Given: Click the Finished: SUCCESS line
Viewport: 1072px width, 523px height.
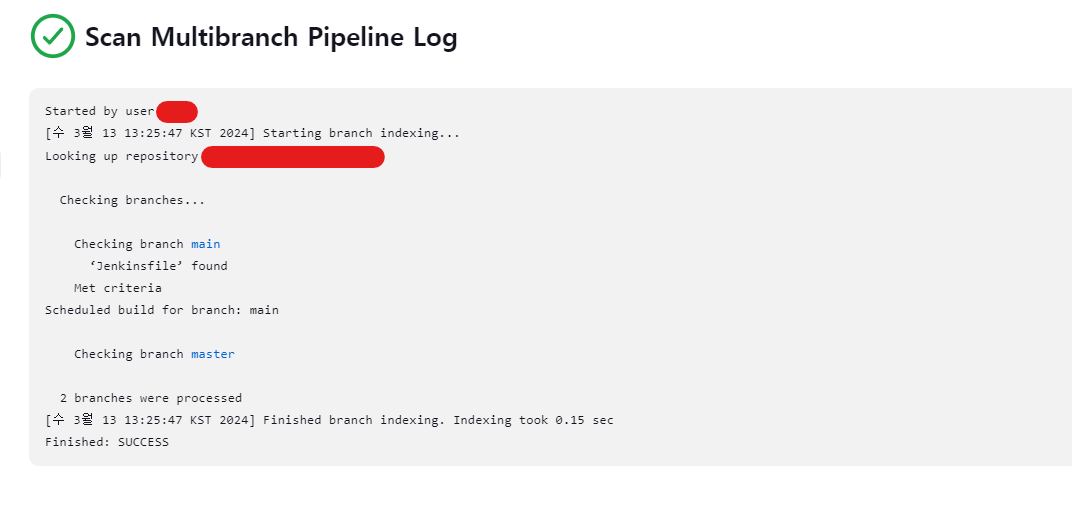Looking at the screenshot, I should pyautogui.click(x=107, y=442).
